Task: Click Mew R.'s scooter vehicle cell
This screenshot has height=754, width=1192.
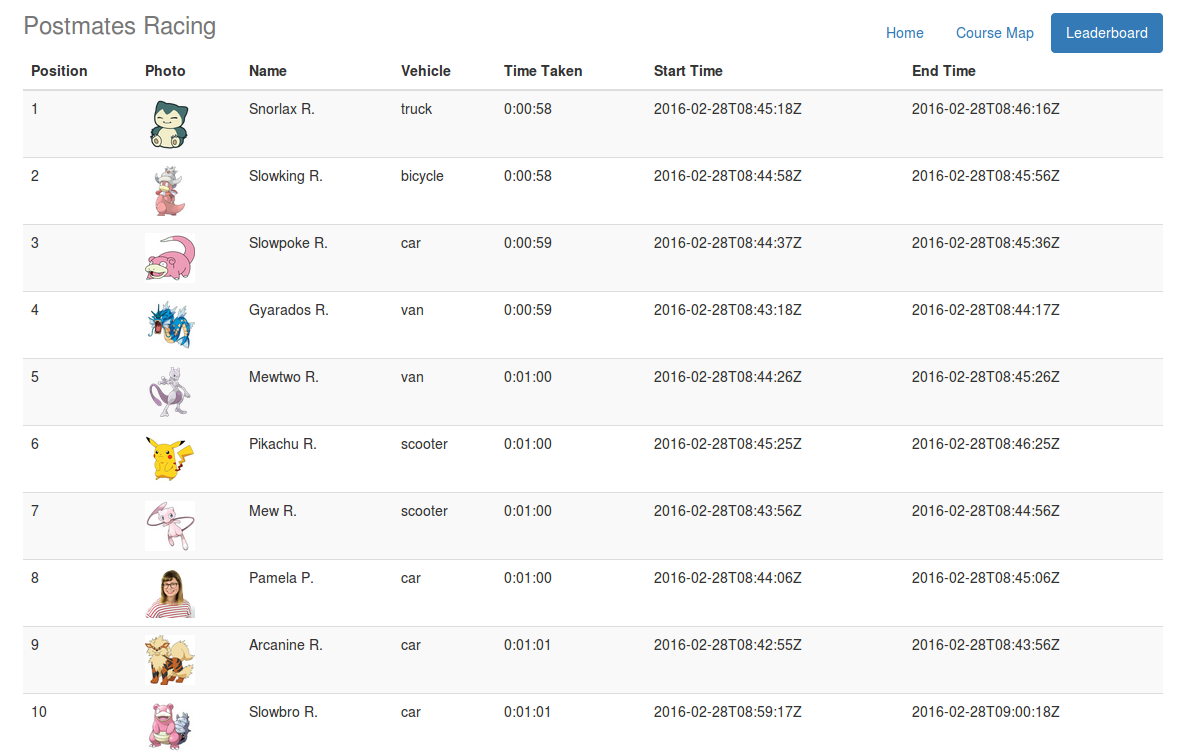Action: pos(424,511)
